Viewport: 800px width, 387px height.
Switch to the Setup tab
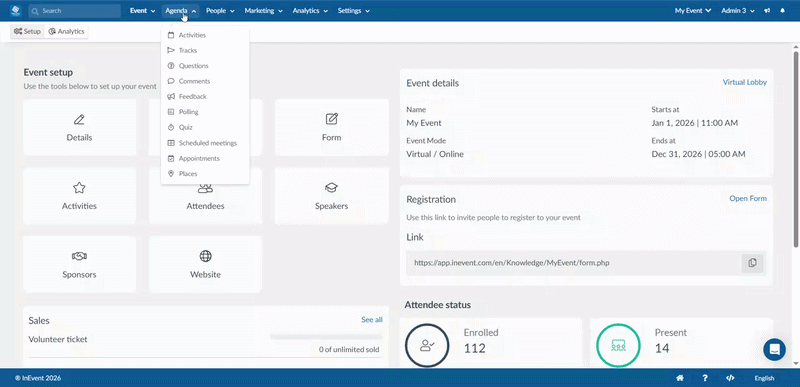point(28,32)
